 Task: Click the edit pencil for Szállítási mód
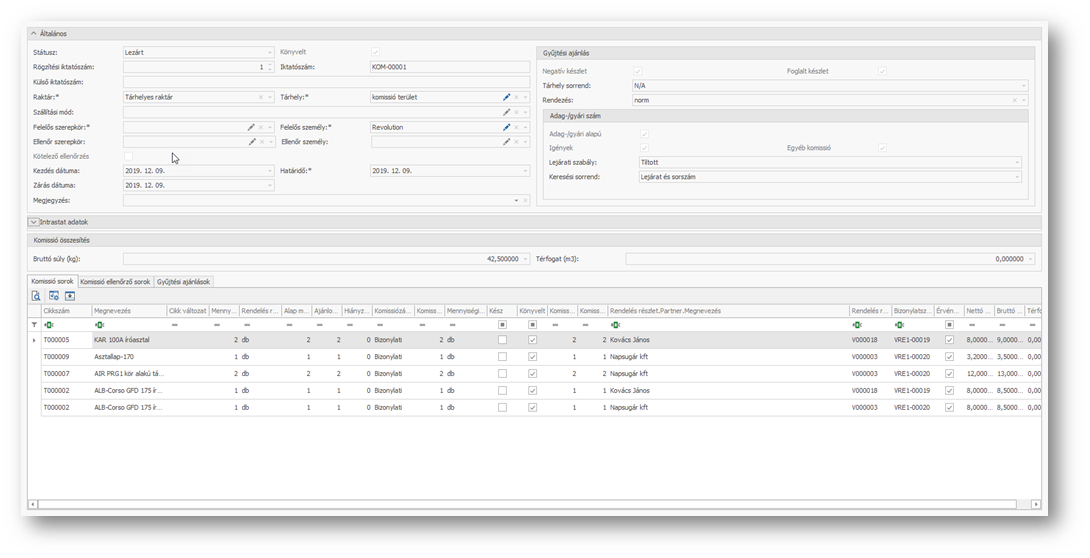[507, 112]
